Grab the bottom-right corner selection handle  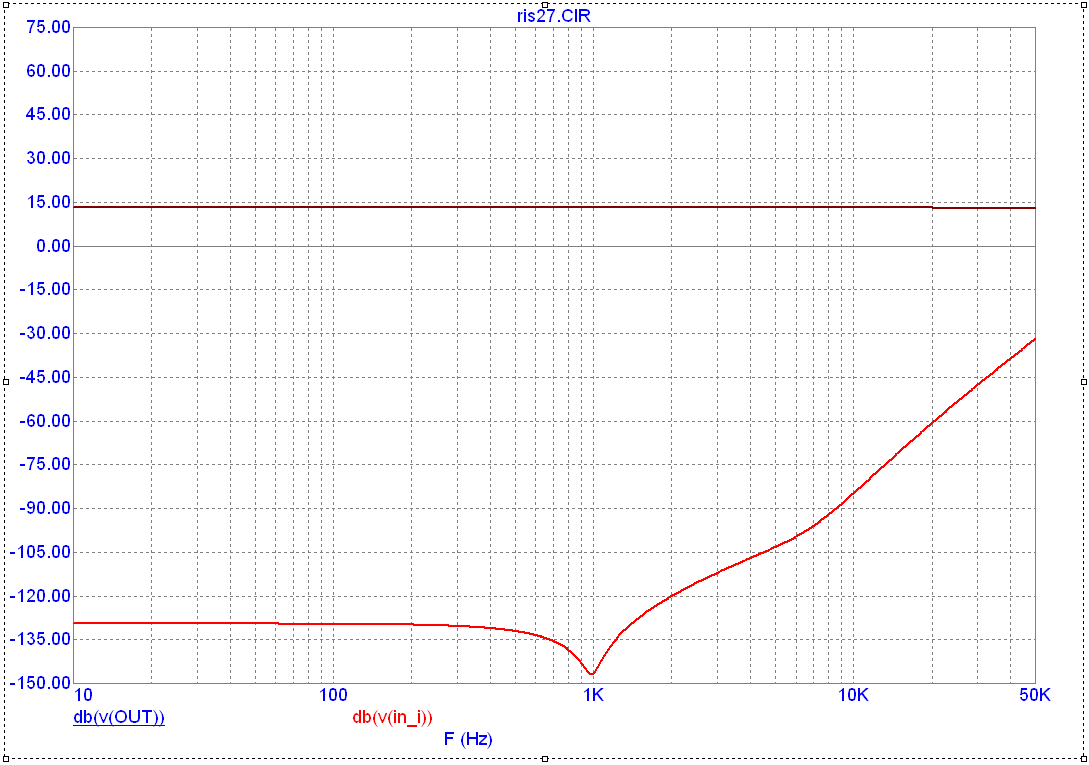pyautogui.click(x=1084, y=759)
